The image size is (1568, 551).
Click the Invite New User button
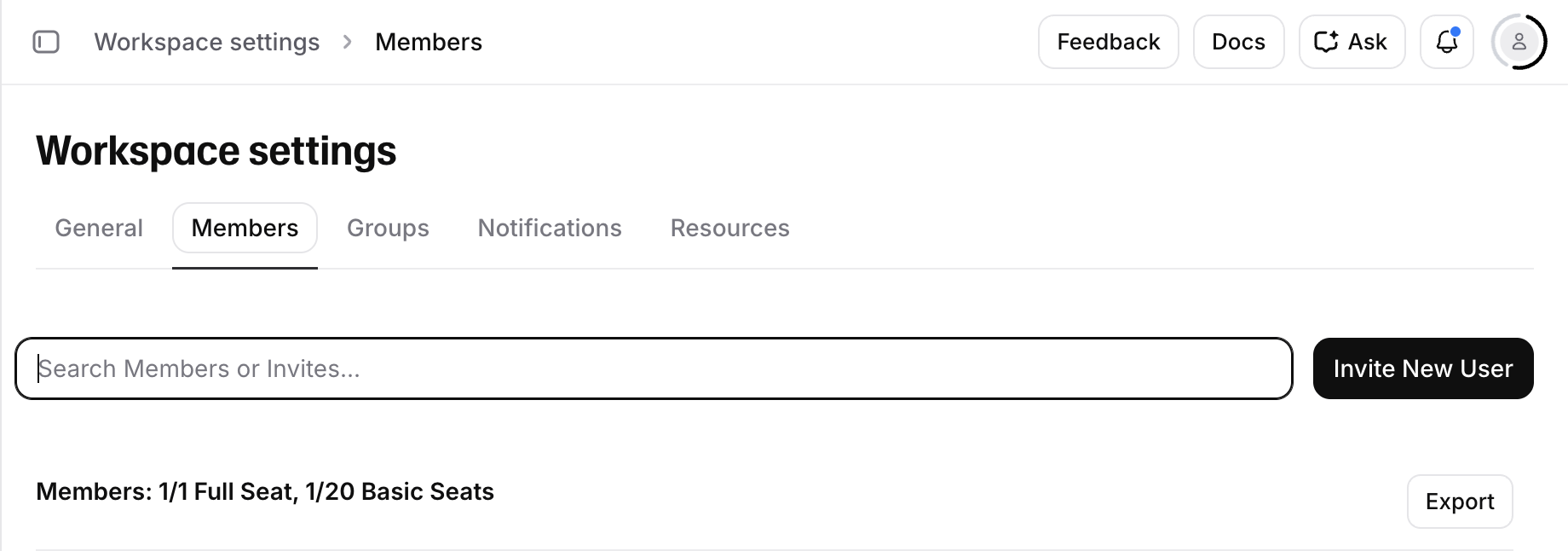1423,368
